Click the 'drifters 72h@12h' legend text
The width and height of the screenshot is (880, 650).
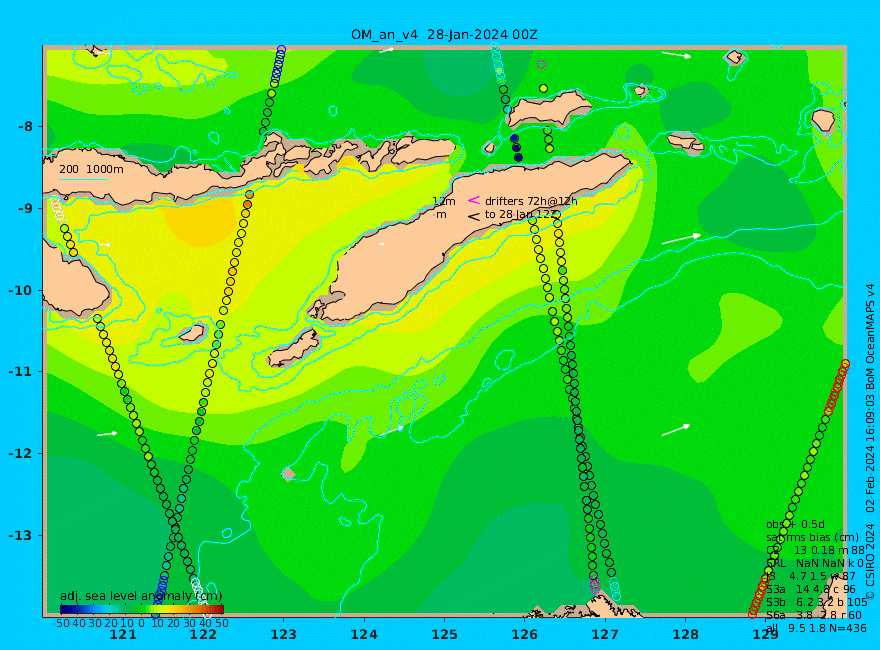531,201
